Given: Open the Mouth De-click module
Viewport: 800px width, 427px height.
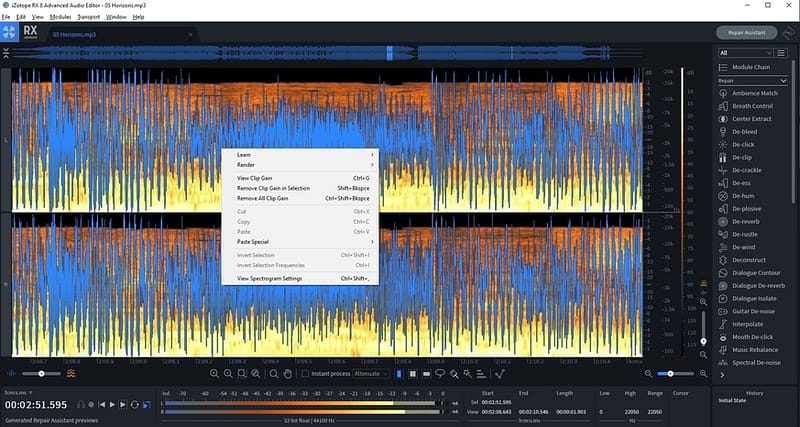Looking at the screenshot, I should tap(746, 337).
